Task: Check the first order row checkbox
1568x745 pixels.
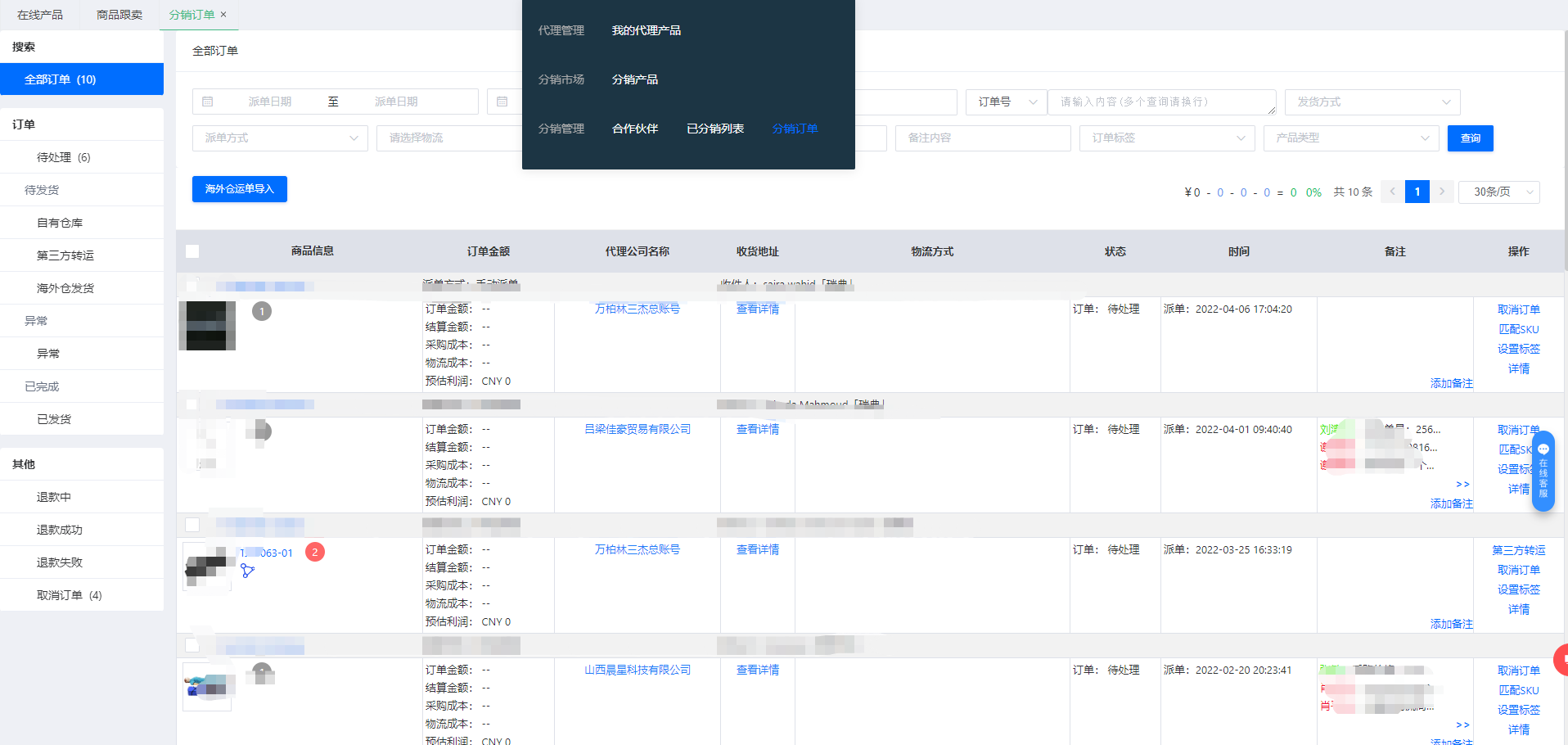Action: (191, 285)
